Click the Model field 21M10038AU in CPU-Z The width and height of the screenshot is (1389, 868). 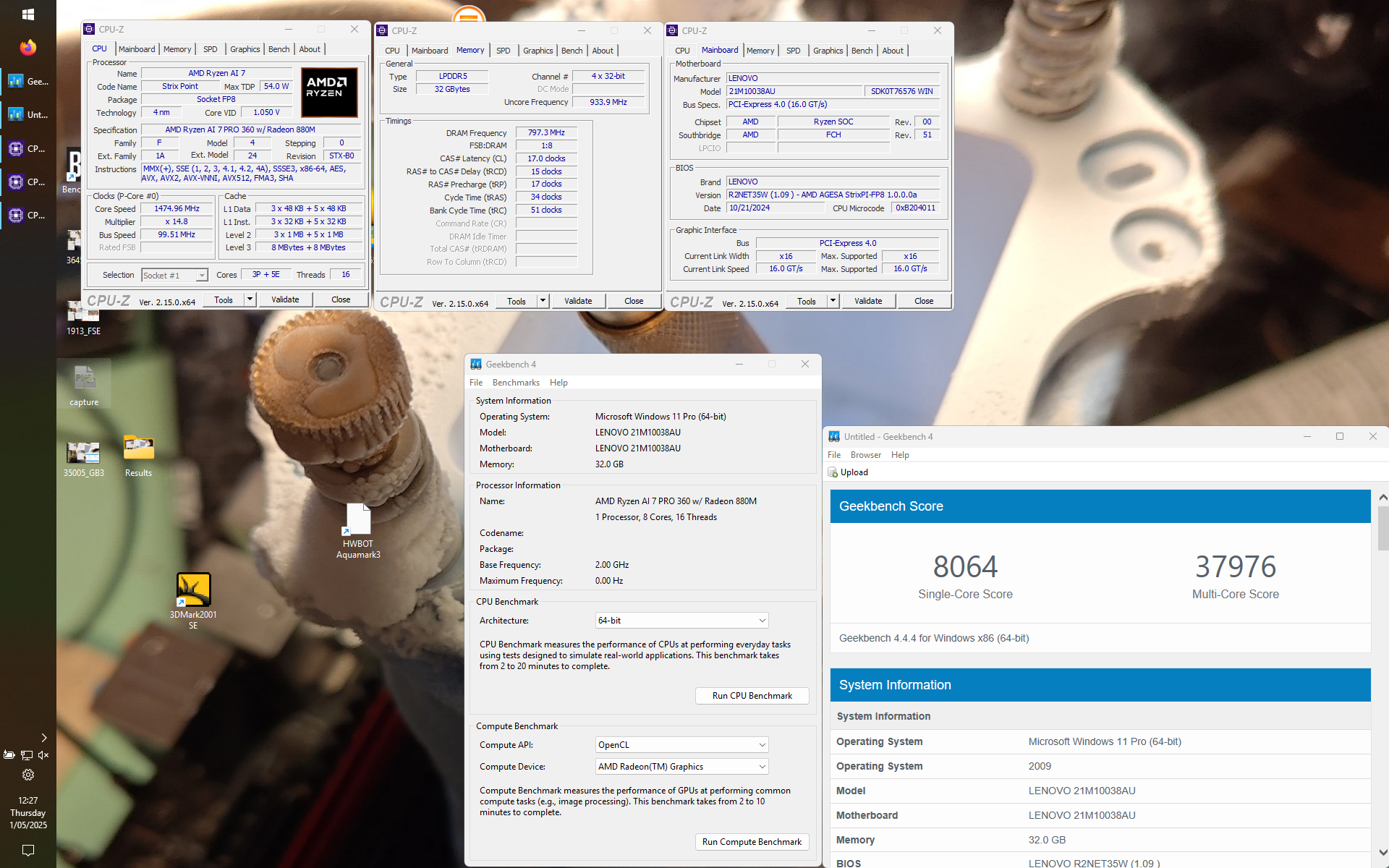pos(794,91)
